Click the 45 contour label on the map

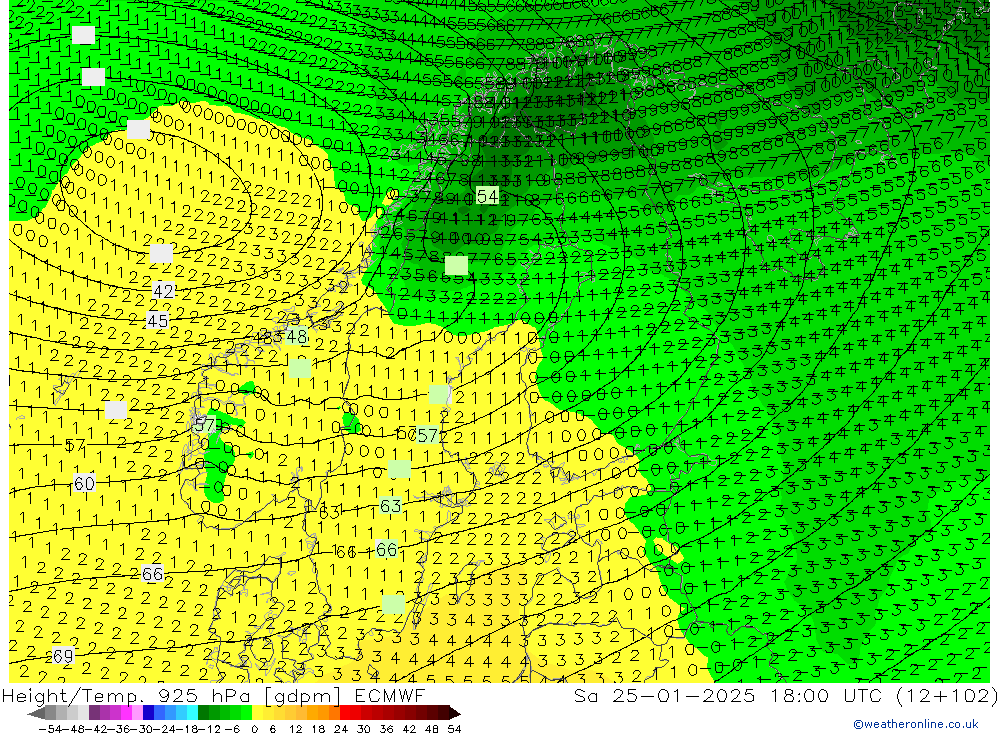pos(157,321)
